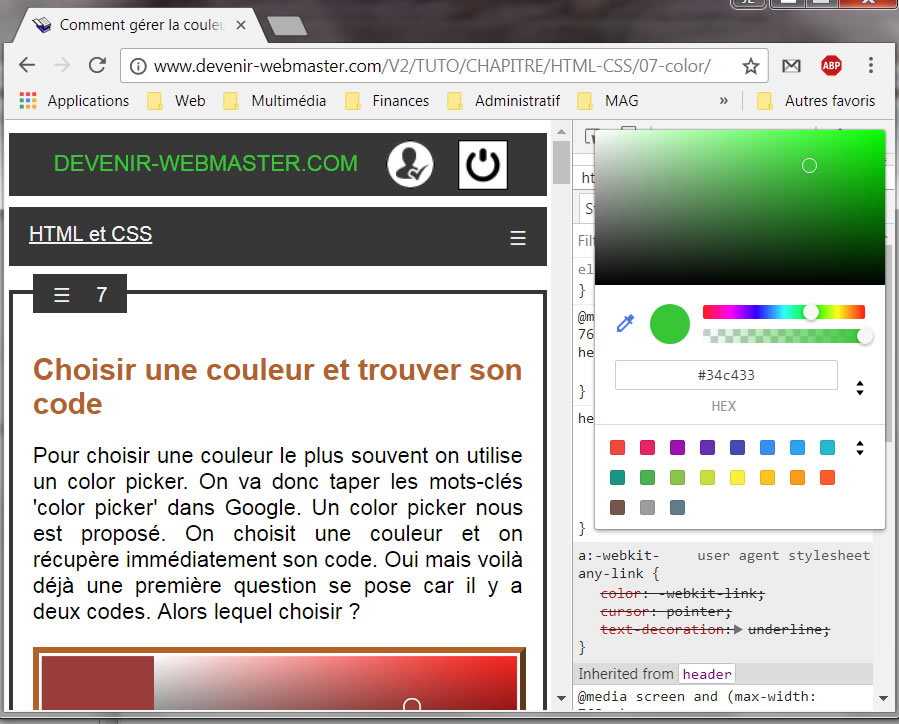Open the HTML et CSS link

pyautogui.click(x=91, y=234)
